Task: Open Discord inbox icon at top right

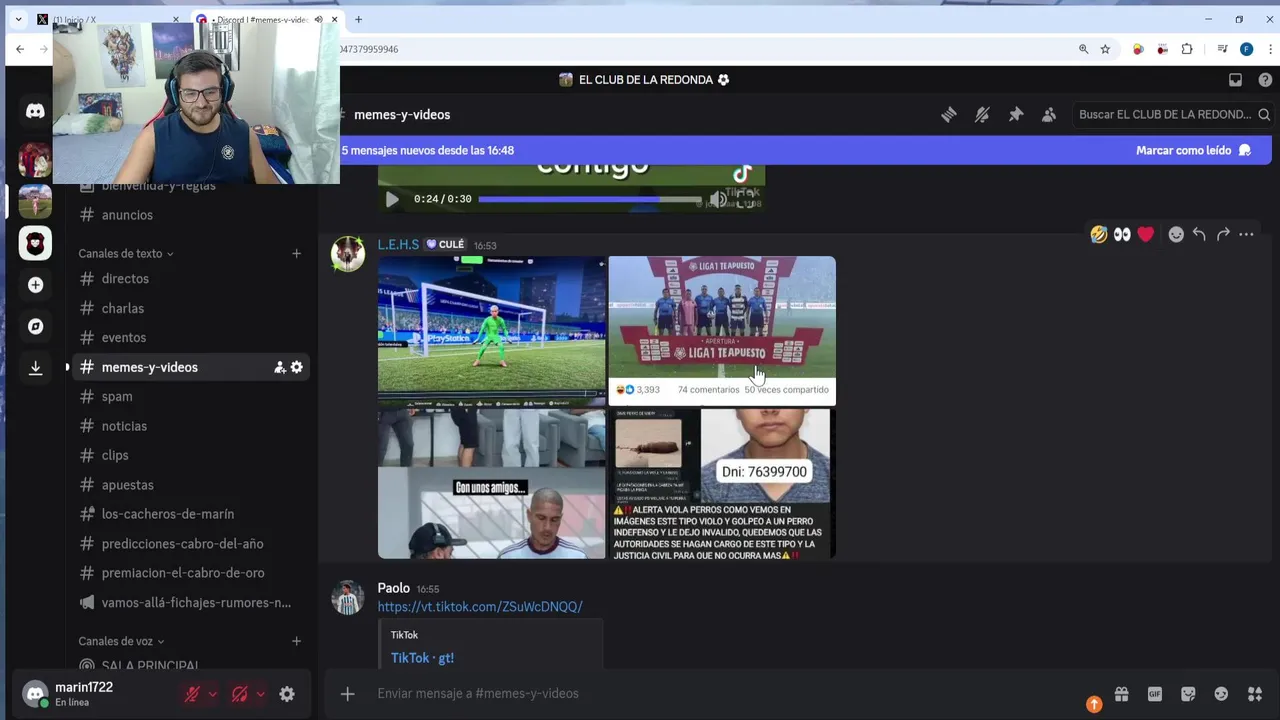Action: click(1235, 80)
